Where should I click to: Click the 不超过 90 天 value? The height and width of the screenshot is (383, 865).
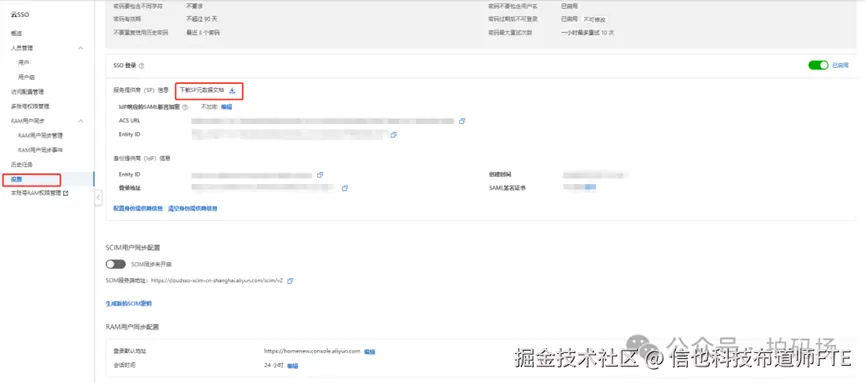tap(203, 19)
